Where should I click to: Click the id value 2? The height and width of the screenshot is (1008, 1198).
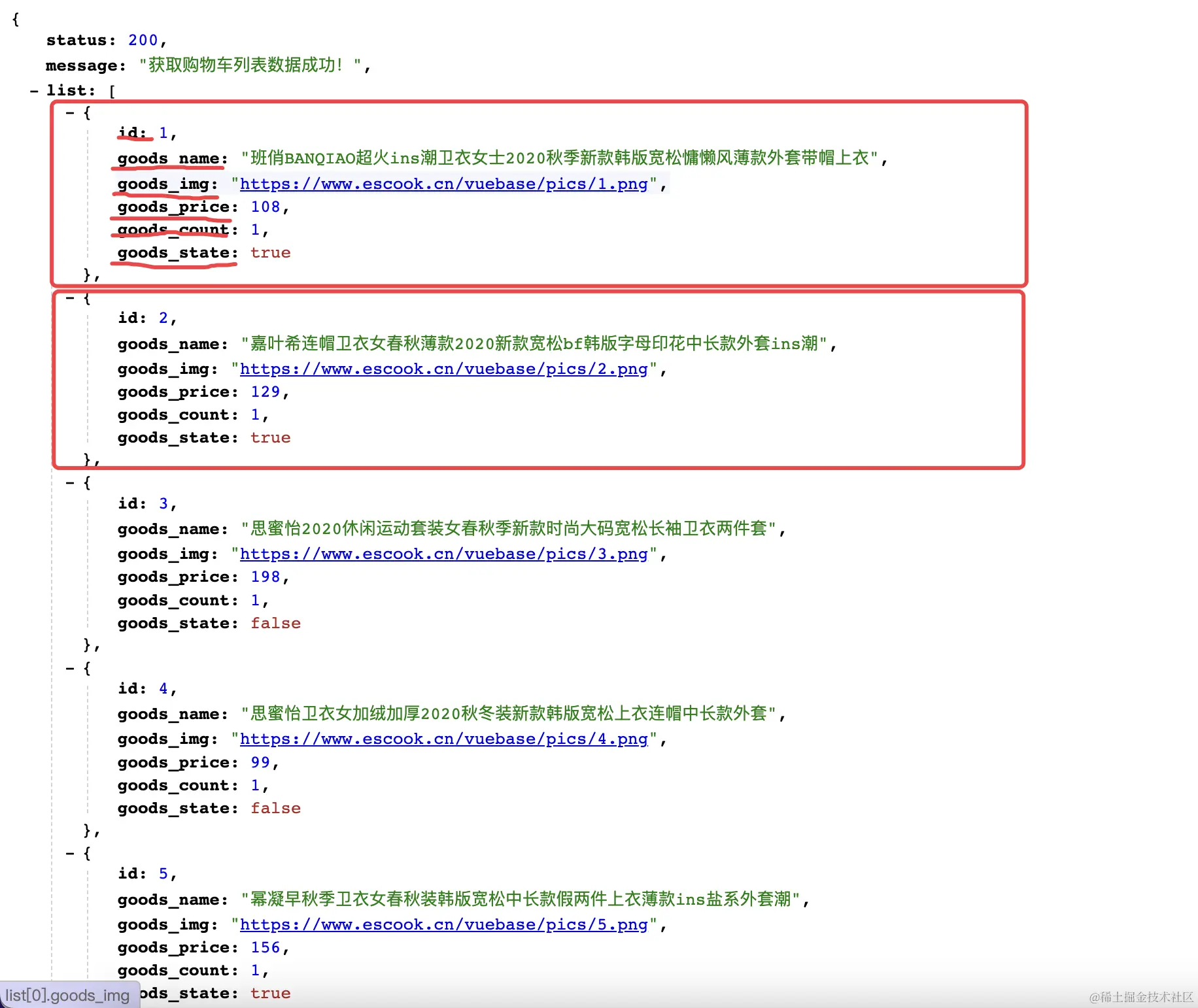click(163, 318)
